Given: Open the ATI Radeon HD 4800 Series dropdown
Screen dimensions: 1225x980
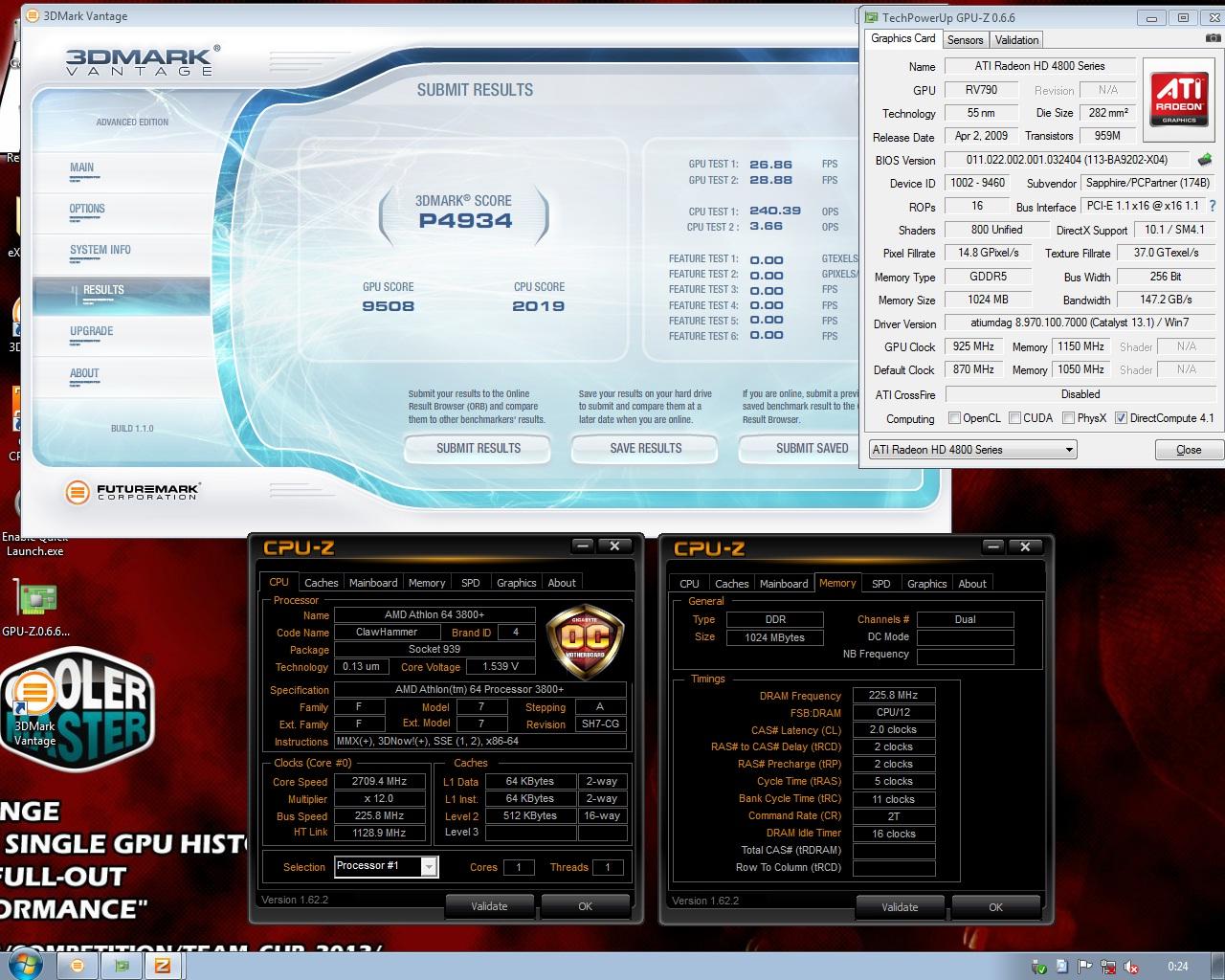Looking at the screenshot, I should (x=972, y=450).
